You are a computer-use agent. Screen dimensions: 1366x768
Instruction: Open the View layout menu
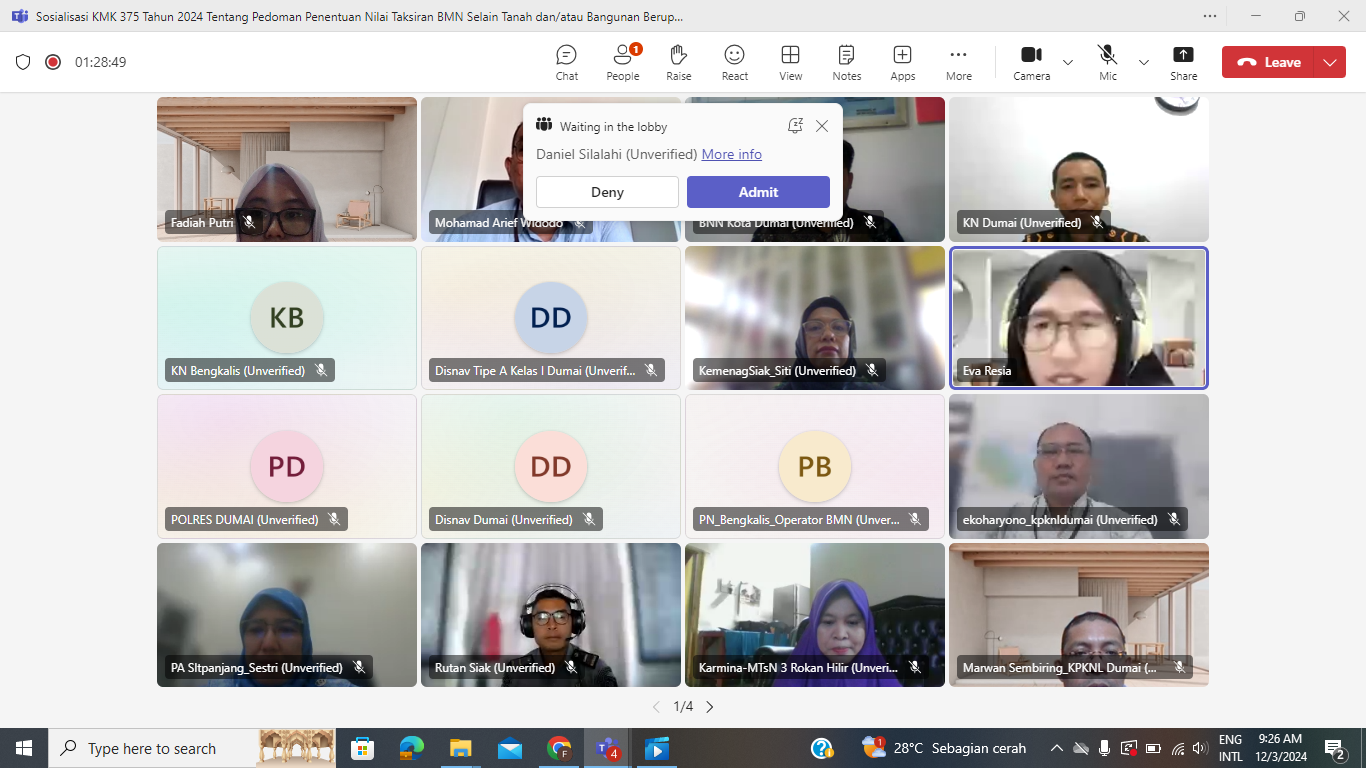pyautogui.click(x=790, y=62)
